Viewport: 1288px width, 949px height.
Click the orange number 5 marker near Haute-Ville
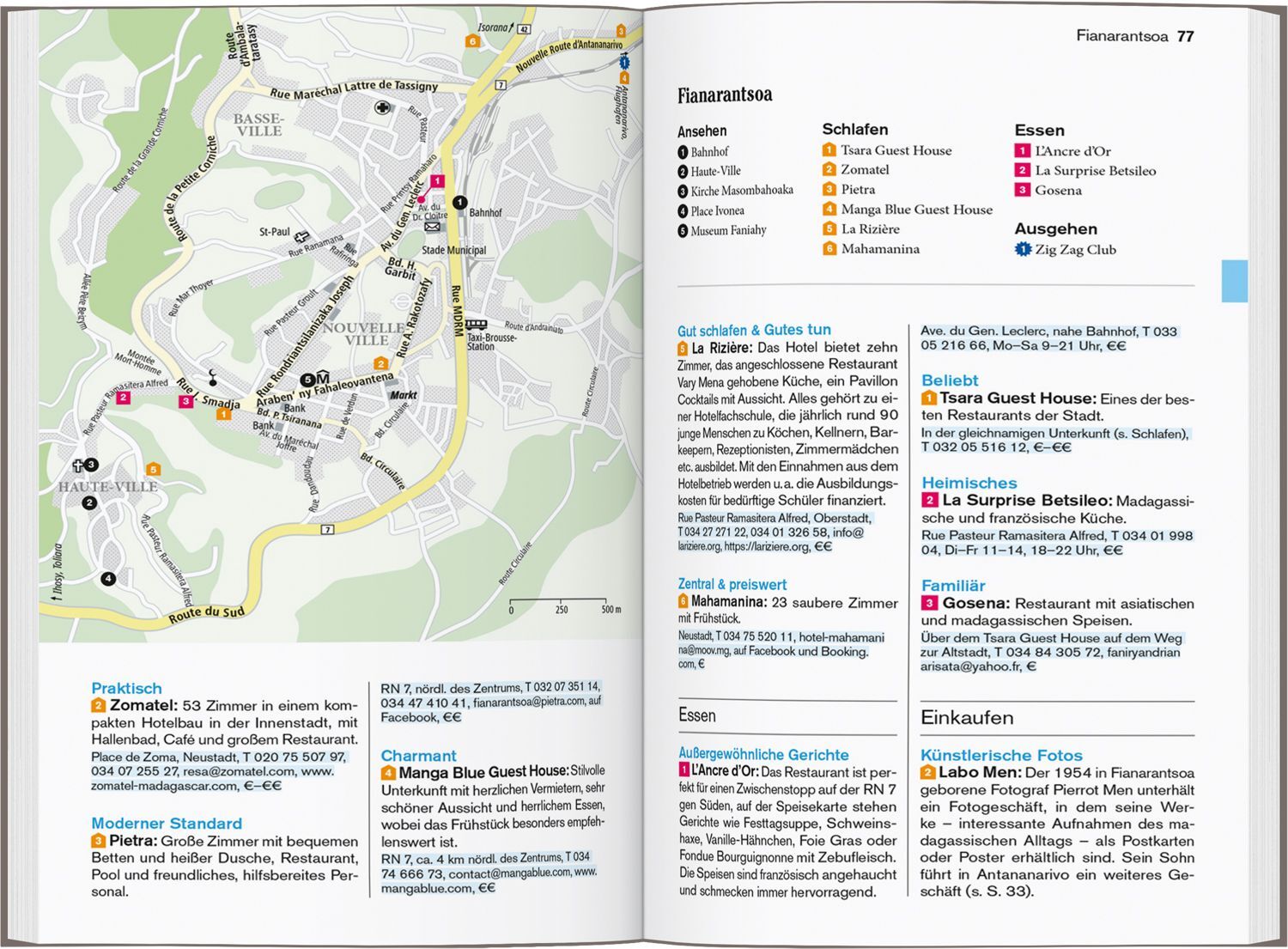click(x=153, y=469)
